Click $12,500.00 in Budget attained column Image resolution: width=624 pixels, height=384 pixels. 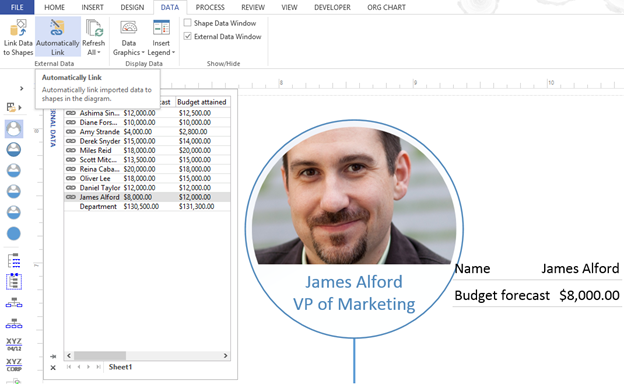[x=195, y=113]
